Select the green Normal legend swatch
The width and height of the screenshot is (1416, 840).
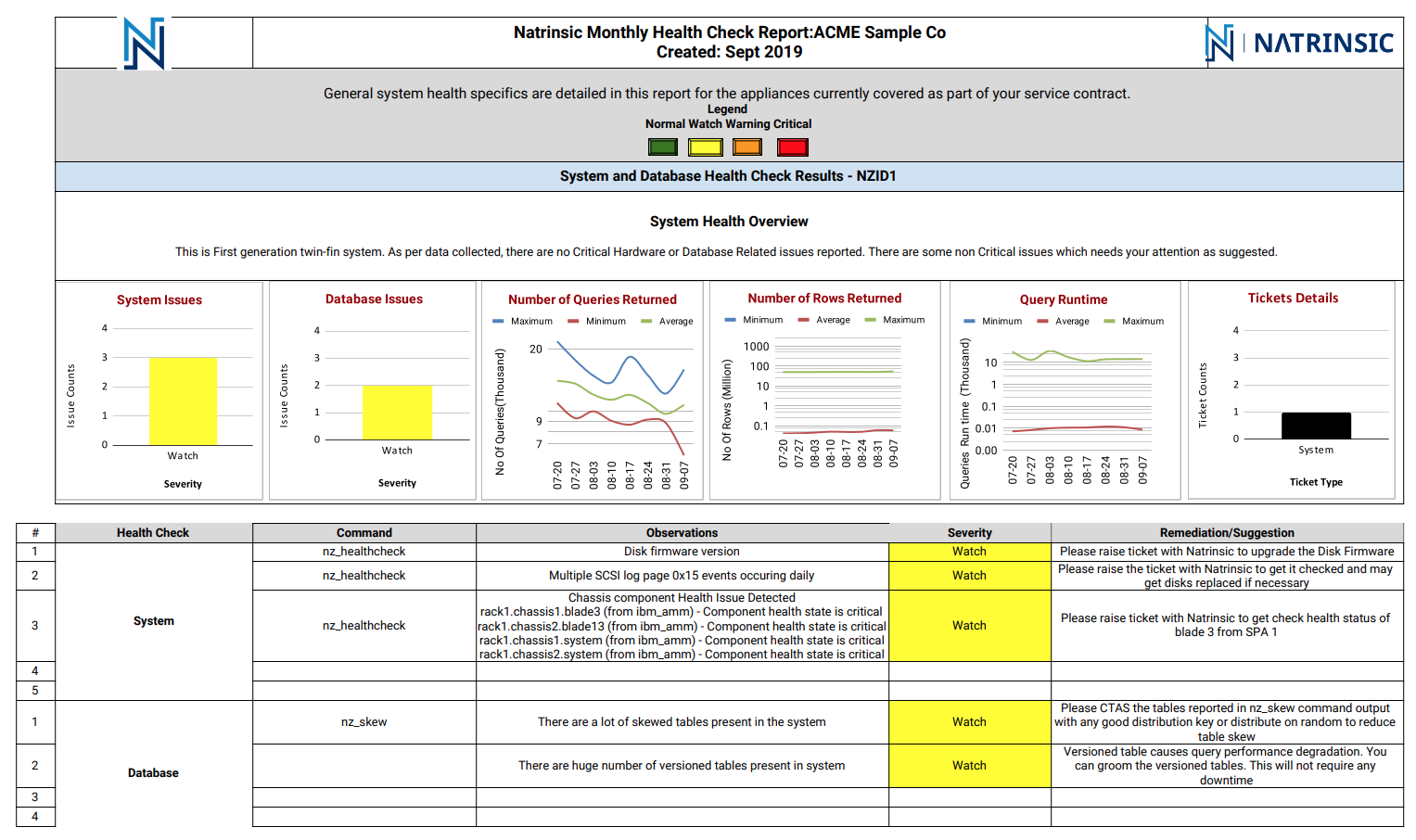[662, 146]
